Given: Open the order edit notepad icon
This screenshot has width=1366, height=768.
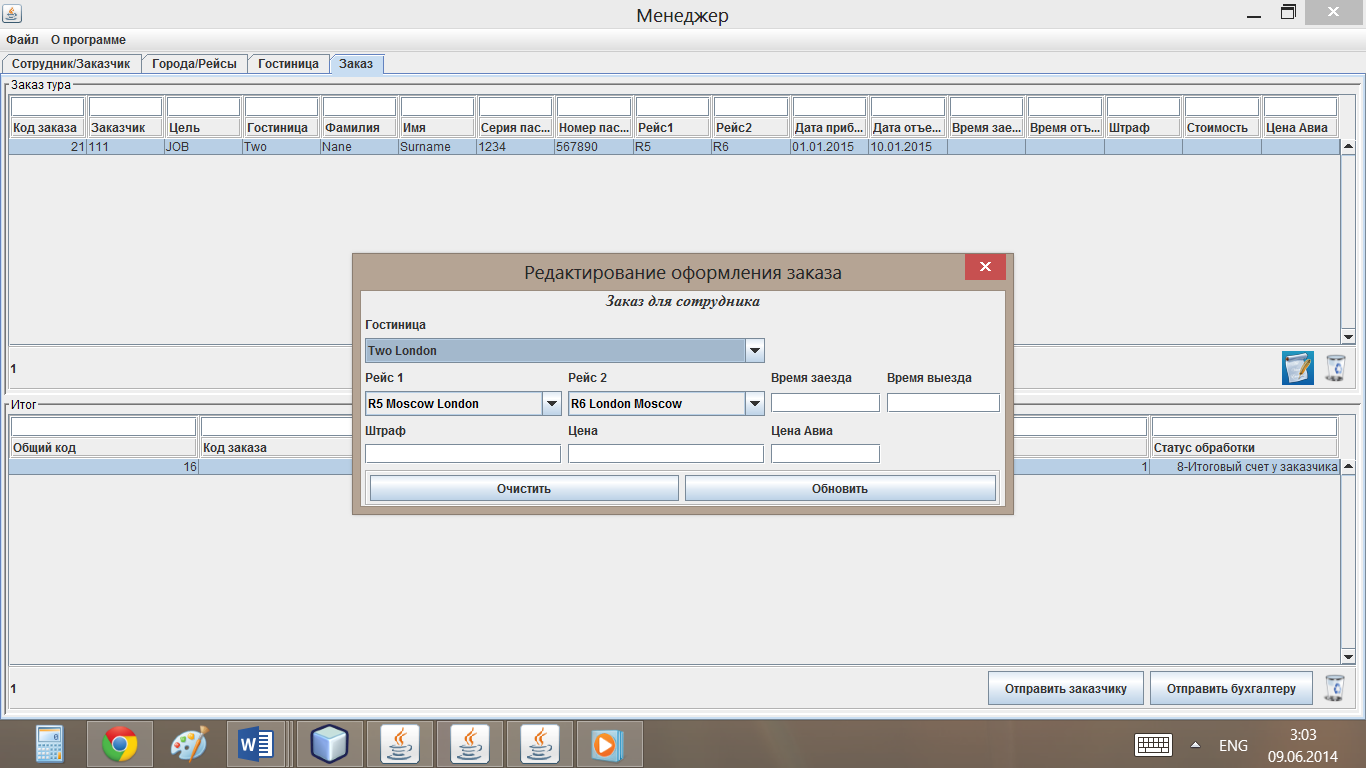Looking at the screenshot, I should [1298, 368].
